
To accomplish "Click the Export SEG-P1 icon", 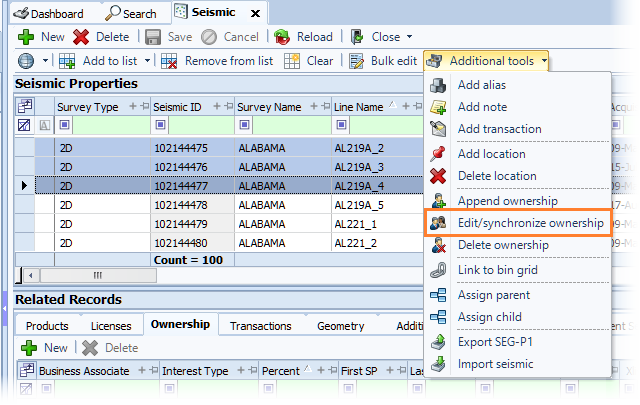I will pyautogui.click(x=438, y=342).
